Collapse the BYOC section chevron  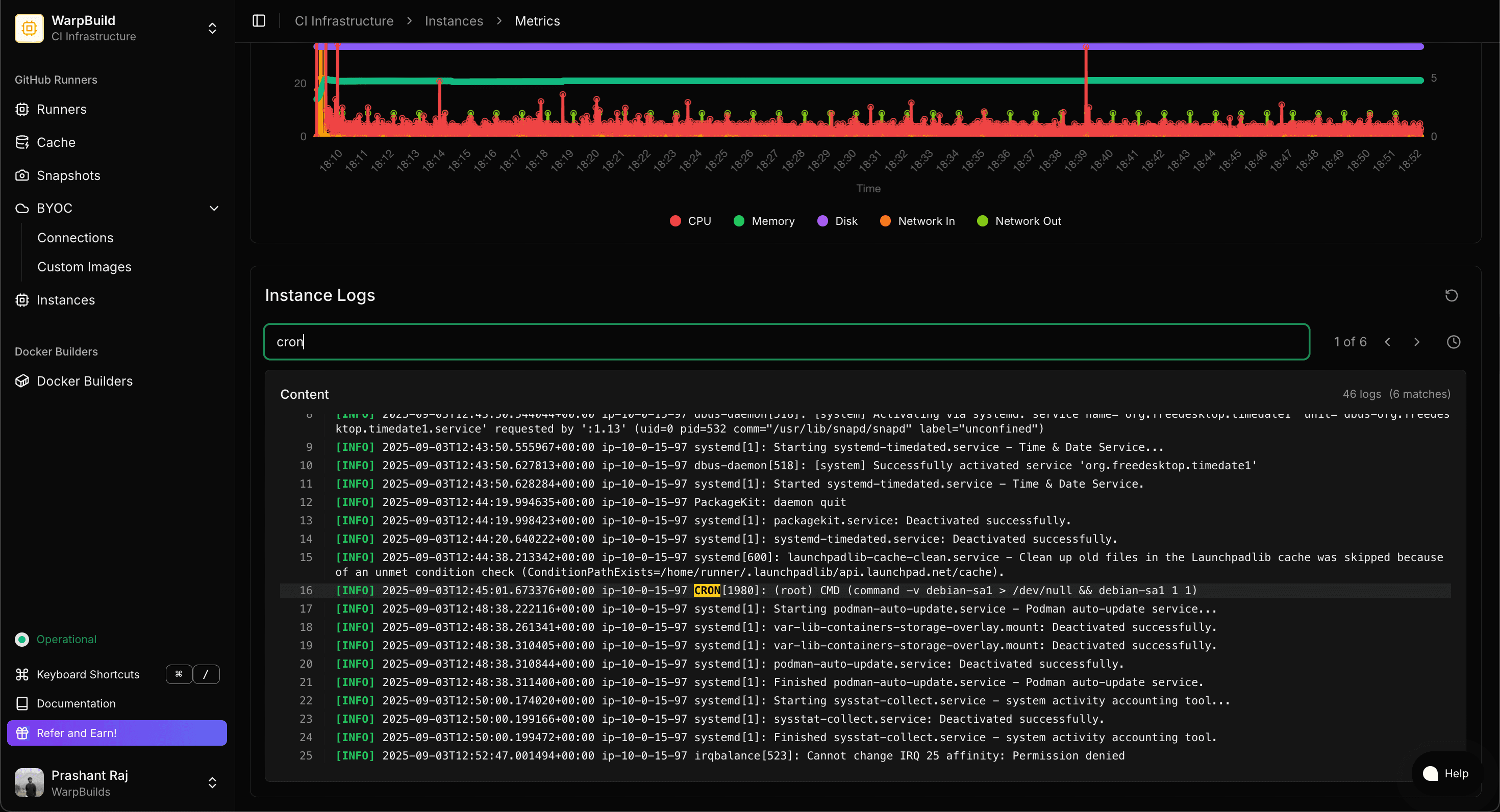click(x=214, y=208)
